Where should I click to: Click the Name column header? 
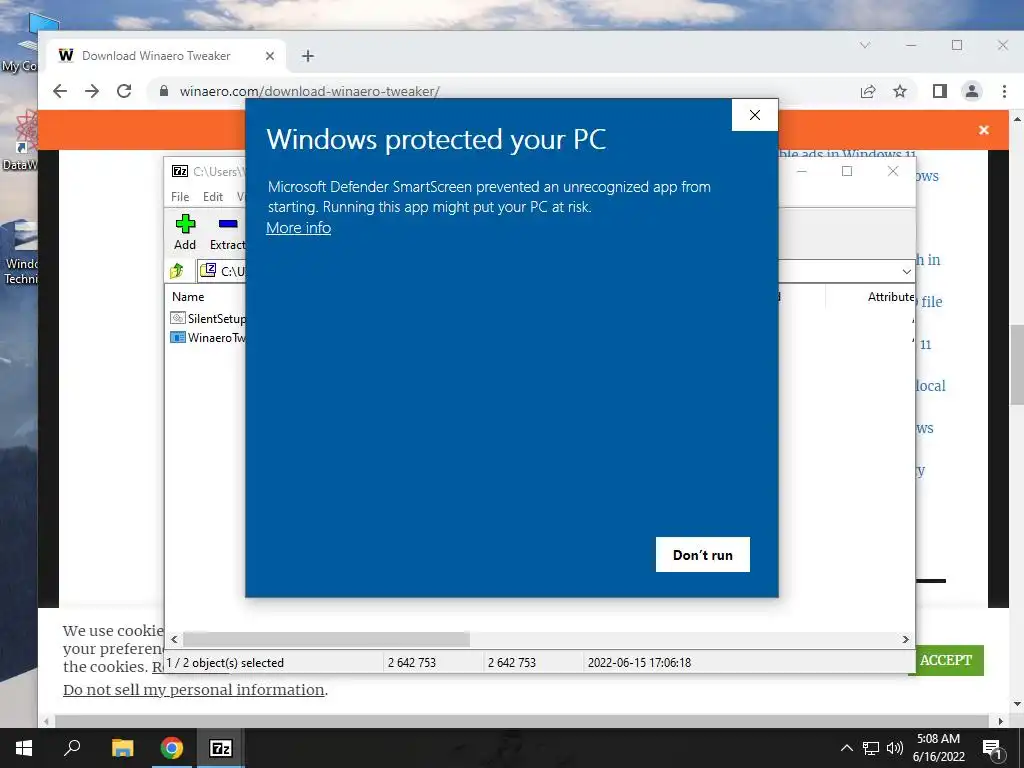pyautogui.click(x=188, y=296)
